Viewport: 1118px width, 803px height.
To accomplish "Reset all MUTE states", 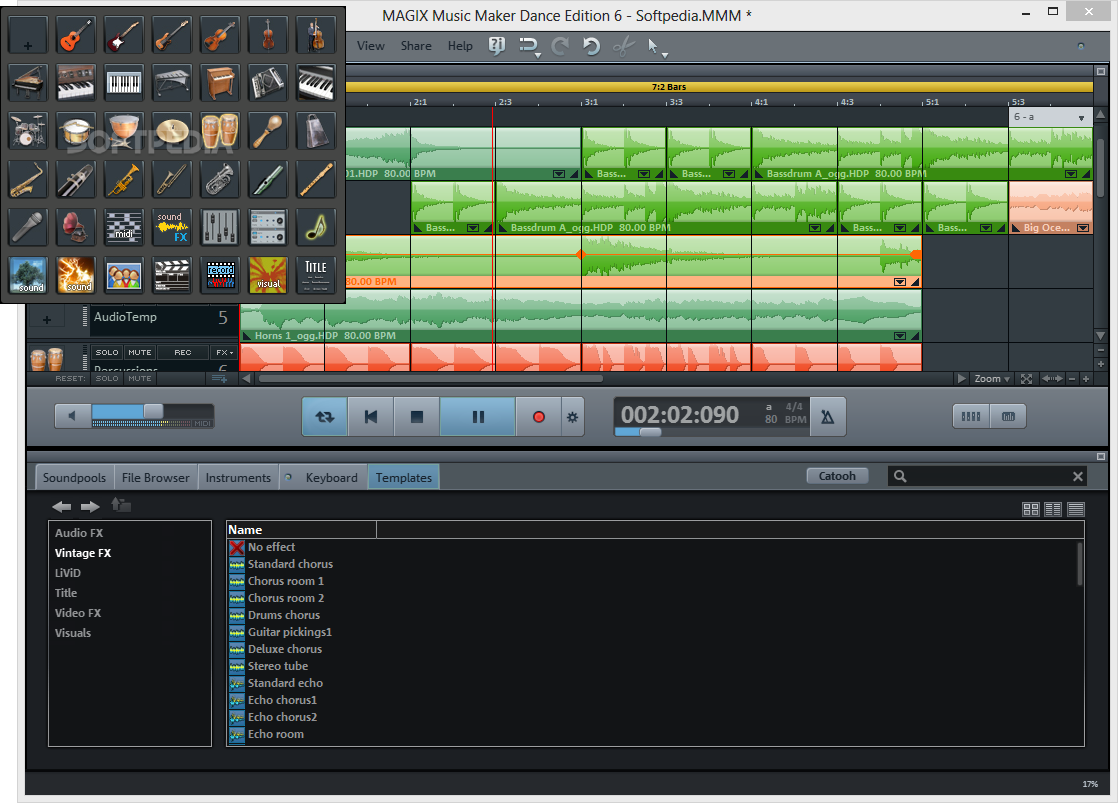I will [x=140, y=379].
